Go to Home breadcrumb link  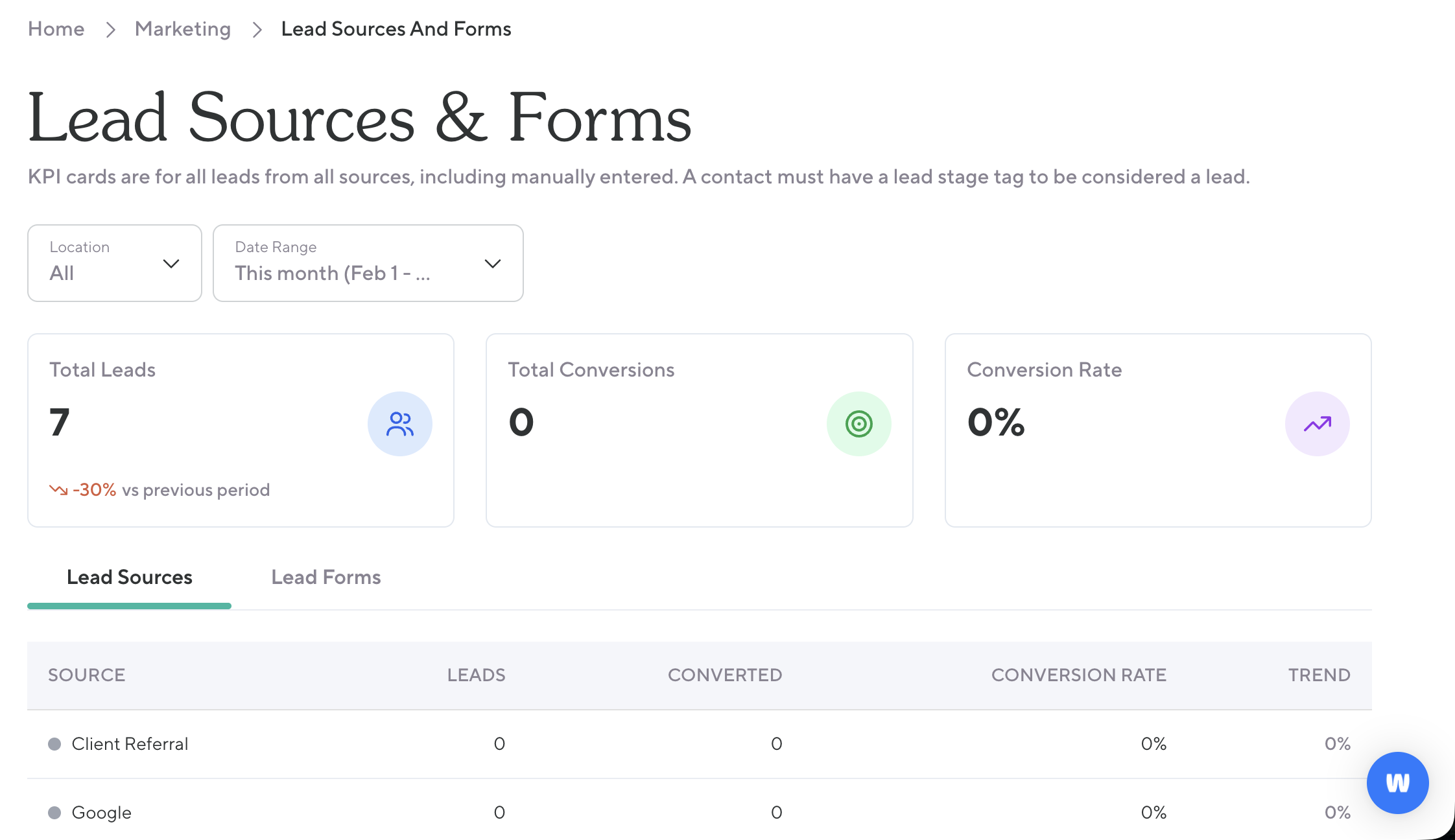pos(56,29)
